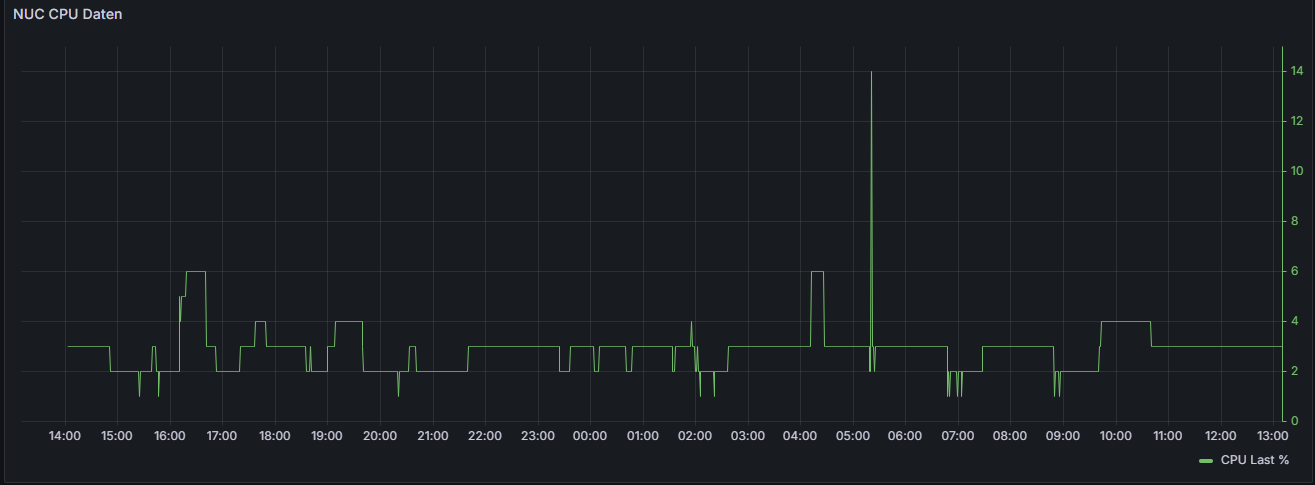
Task: Click the 8 value on the Y axis
Action: coord(1294,221)
